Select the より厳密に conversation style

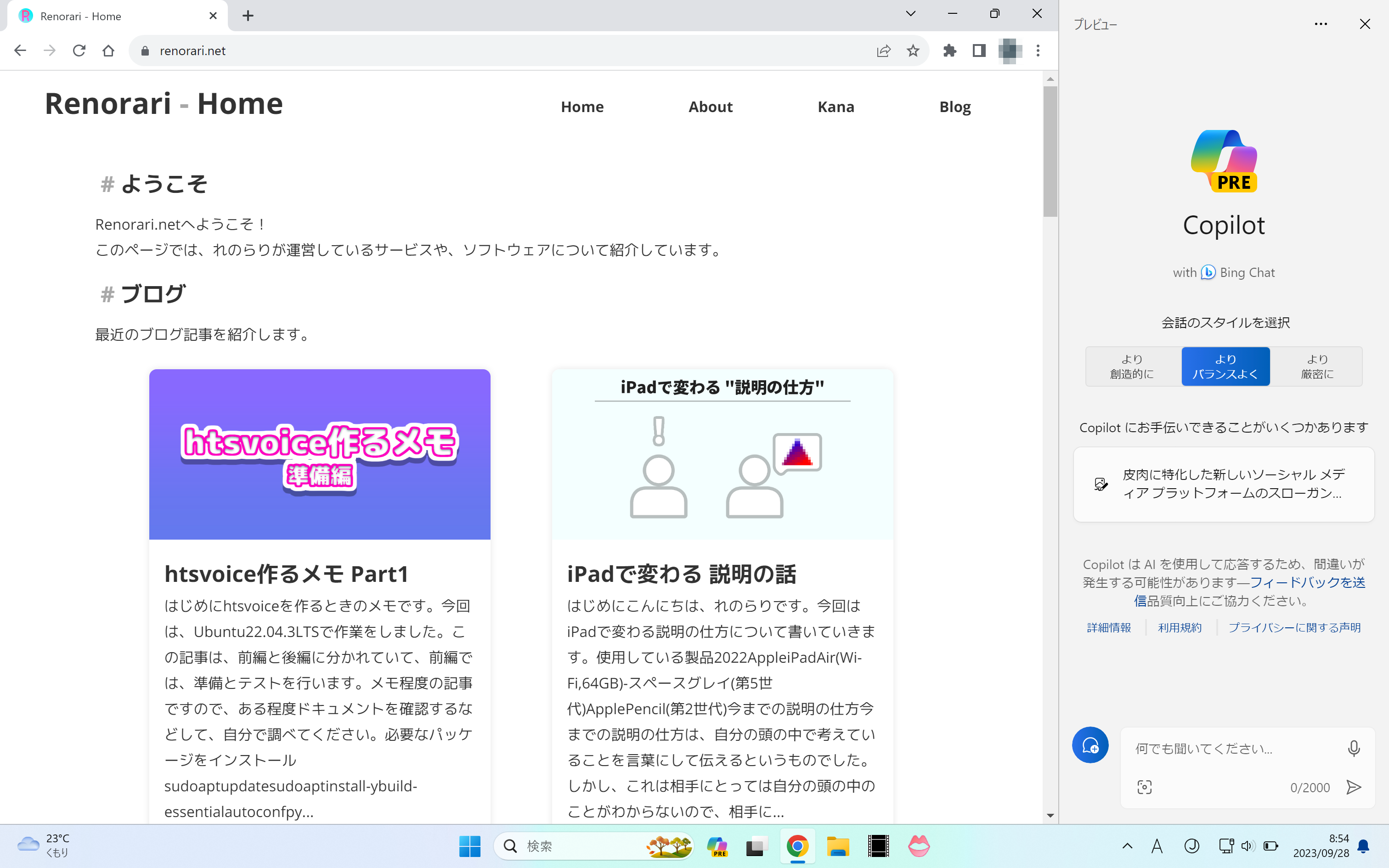tap(1317, 366)
